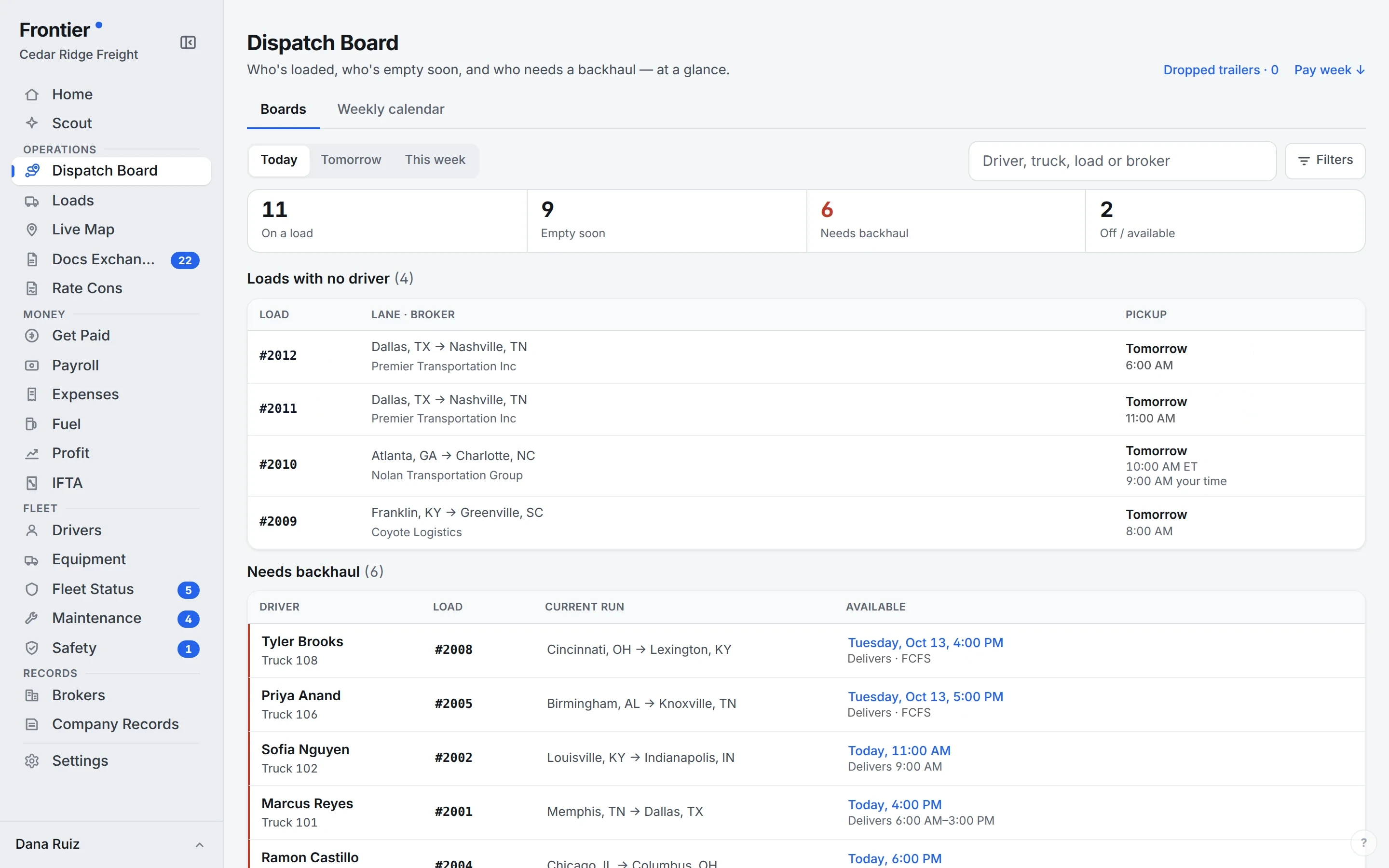Click the Docs Exchange document icon
Screen dimensions: 1389x868
pyautogui.click(x=32, y=259)
